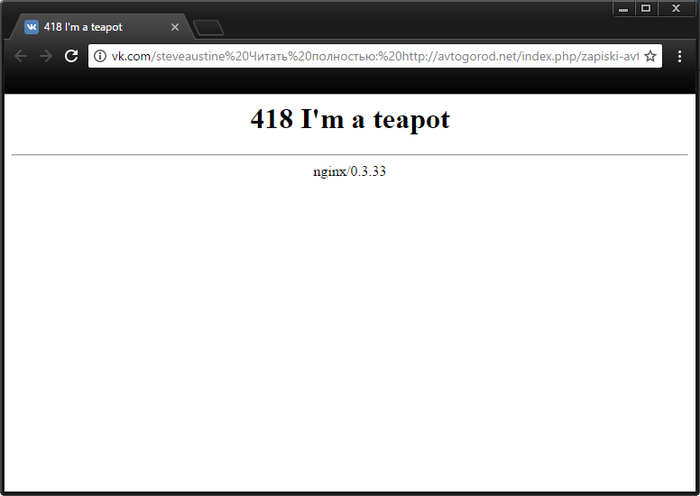Screen dimensions: 700x496
Task: Click the "418 I'm a teapot" page heading
Action: click(x=350, y=120)
